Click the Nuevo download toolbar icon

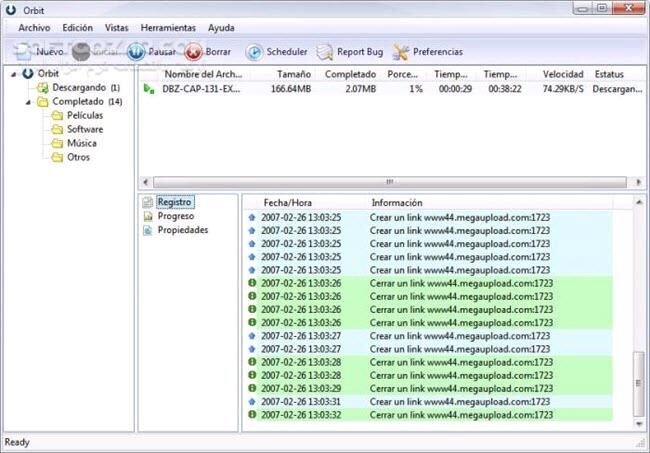coord(22,52)
